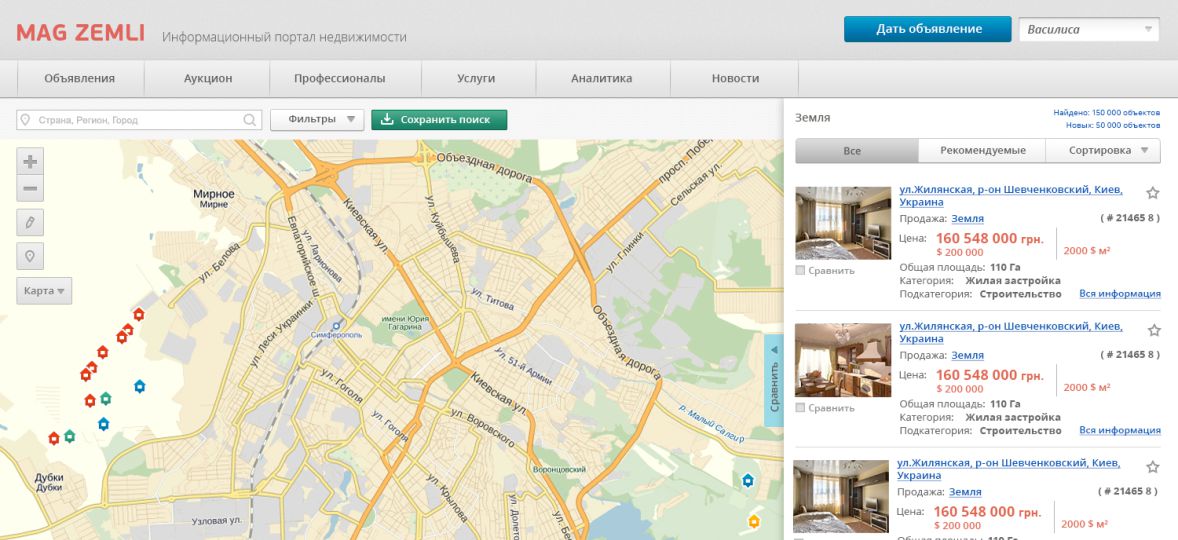The height and width of the screenshot is (540, 1178).
Task: Click the MAG ZEMLI logo
Action: point(80,32)
